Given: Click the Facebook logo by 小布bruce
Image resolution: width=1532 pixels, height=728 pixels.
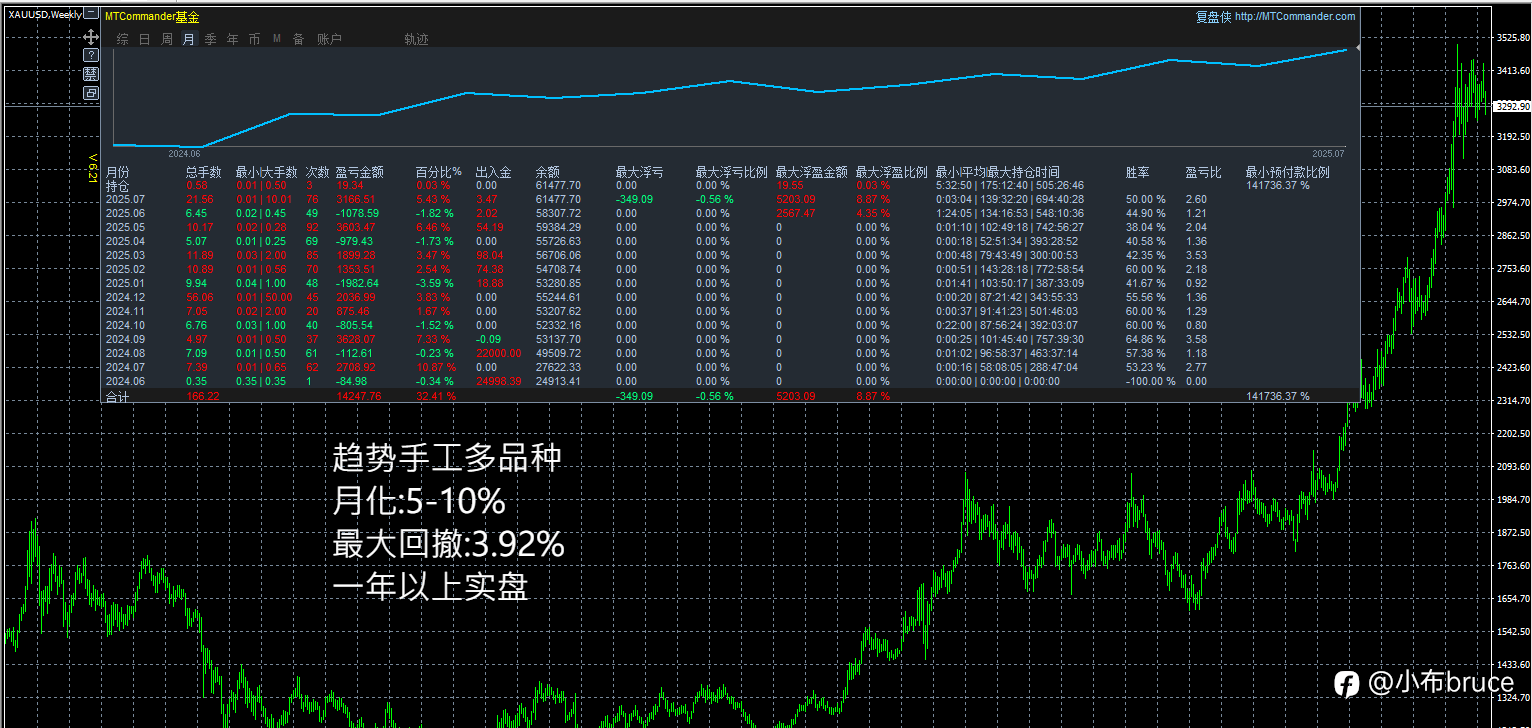Looking at the screenshot, I should (1348, 684).
